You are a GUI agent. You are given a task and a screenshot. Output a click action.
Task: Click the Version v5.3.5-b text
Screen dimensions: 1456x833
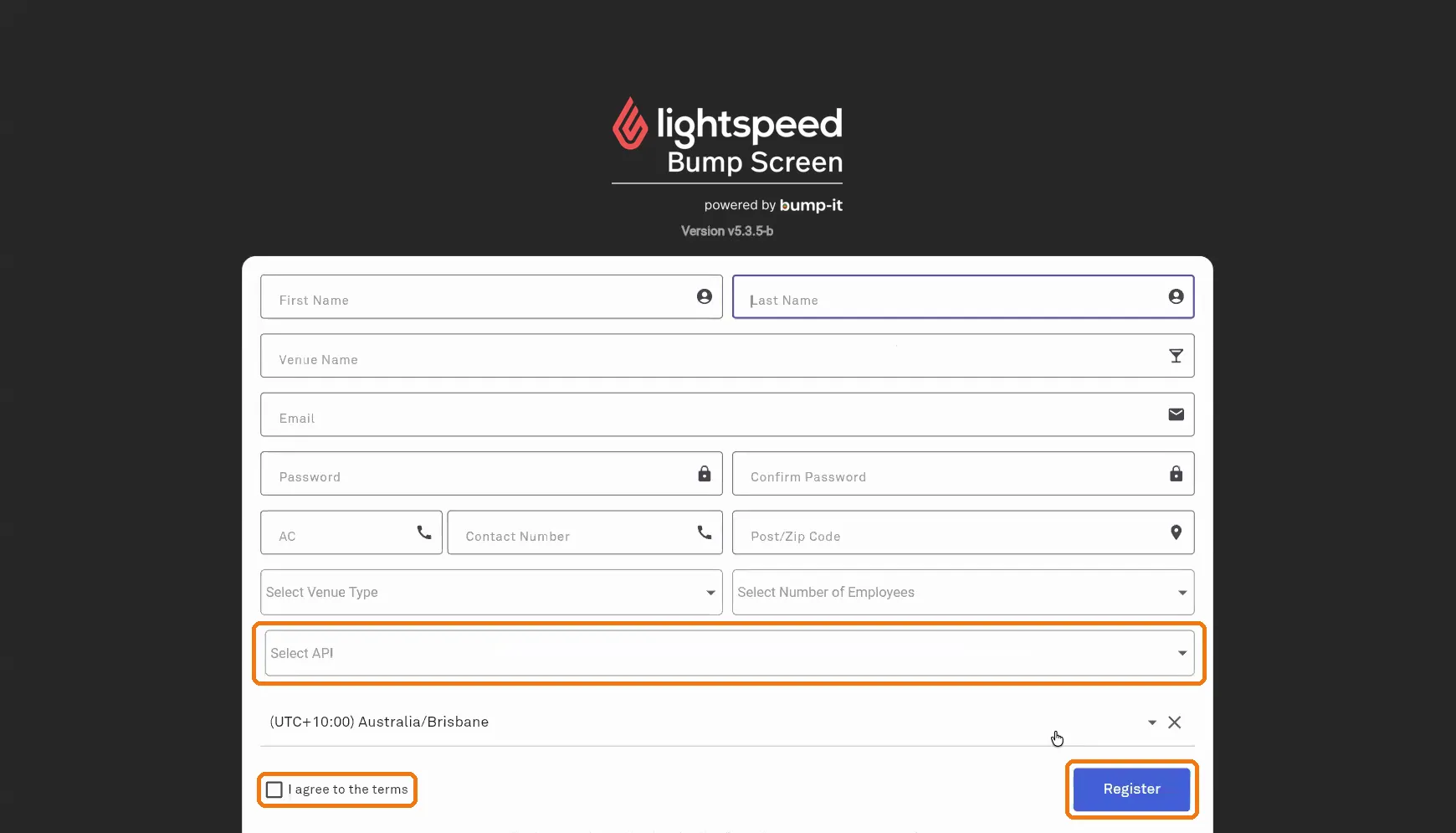pos(727,231)
